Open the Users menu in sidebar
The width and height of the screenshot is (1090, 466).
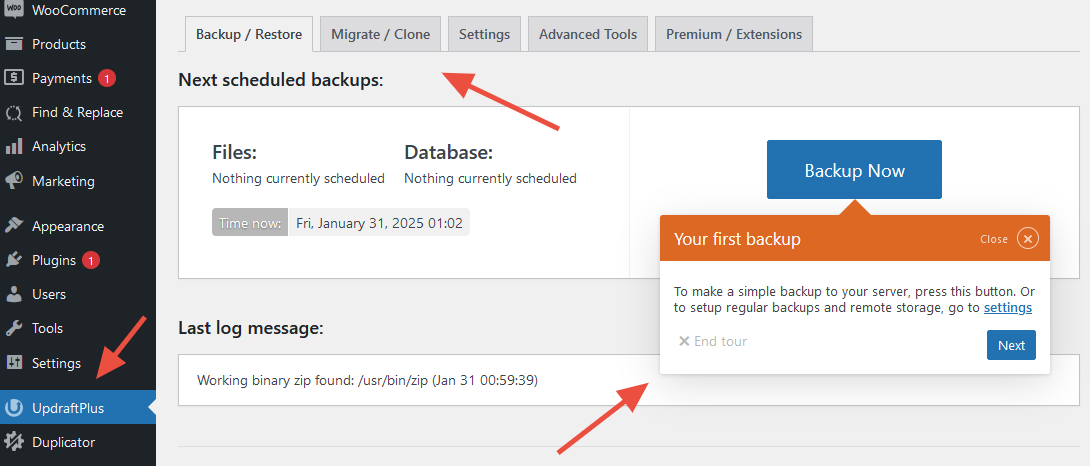pos(48,294)
